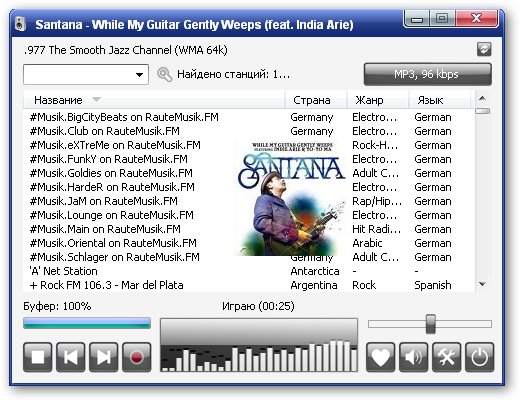The height and width of the screenshot is (401, 520).
Task: Sort by Жанр column header
Action: pos(378,100)
